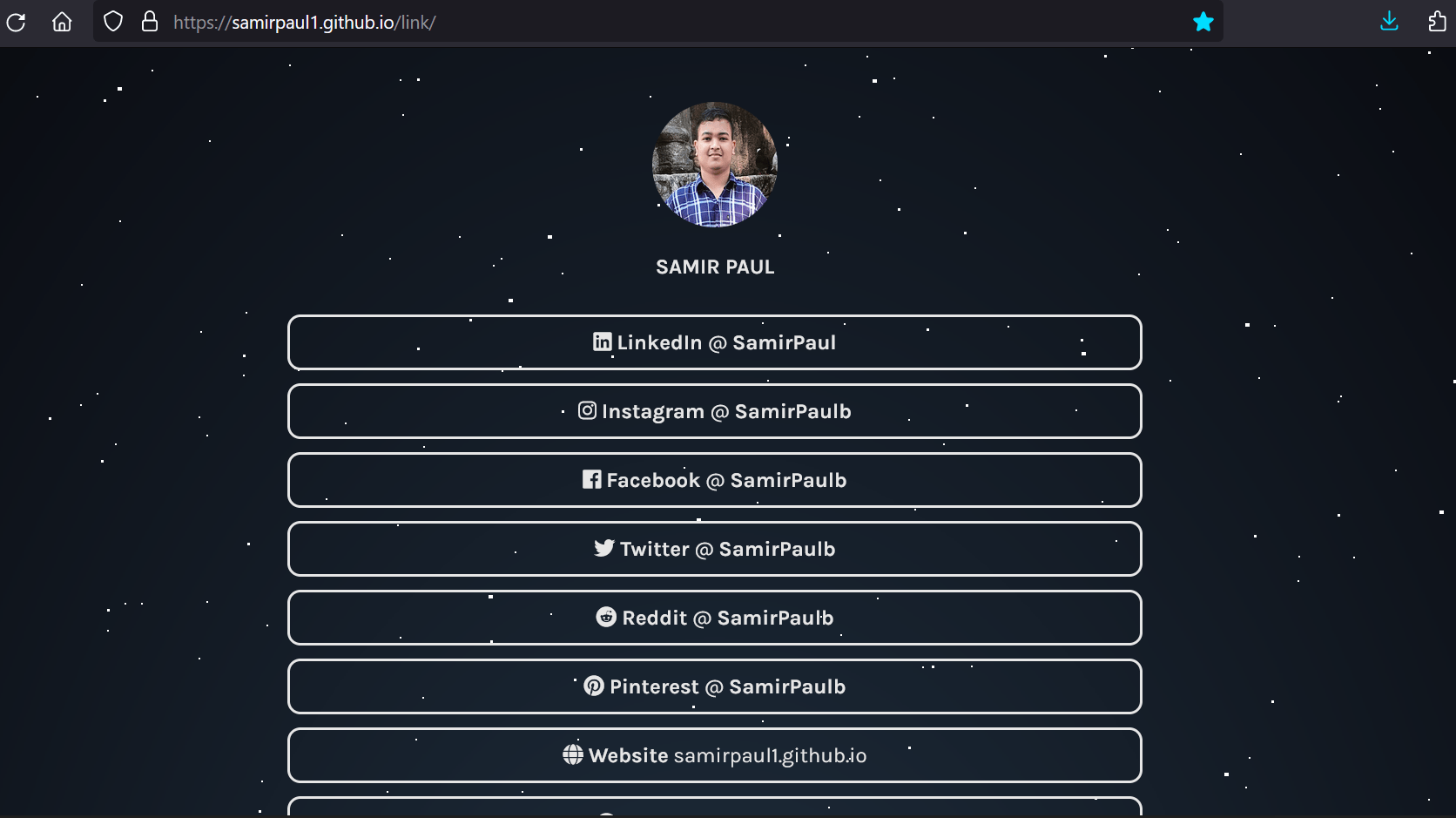Image resolution: width=1456 pixels, height=818 pixels.
Task: Click the Twitter bird icon
Action: coord(604,548)
